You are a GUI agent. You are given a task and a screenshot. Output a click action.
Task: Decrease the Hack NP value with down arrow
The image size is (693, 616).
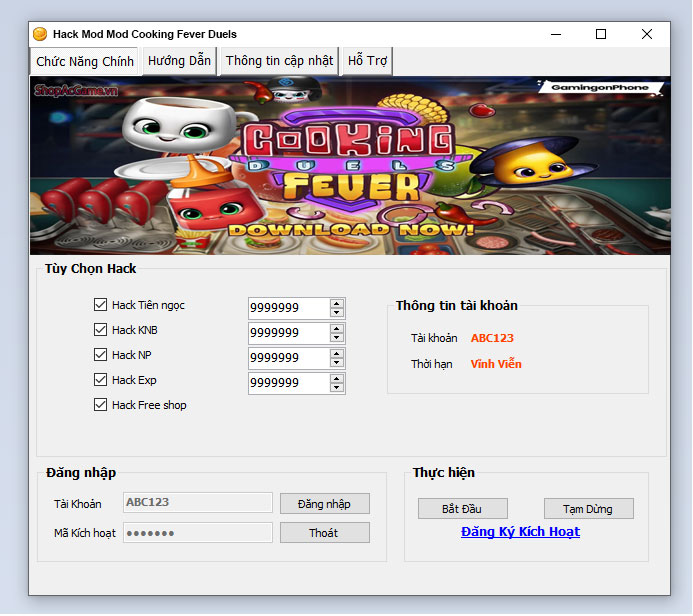pyautogui.click(x=337, y=363)
